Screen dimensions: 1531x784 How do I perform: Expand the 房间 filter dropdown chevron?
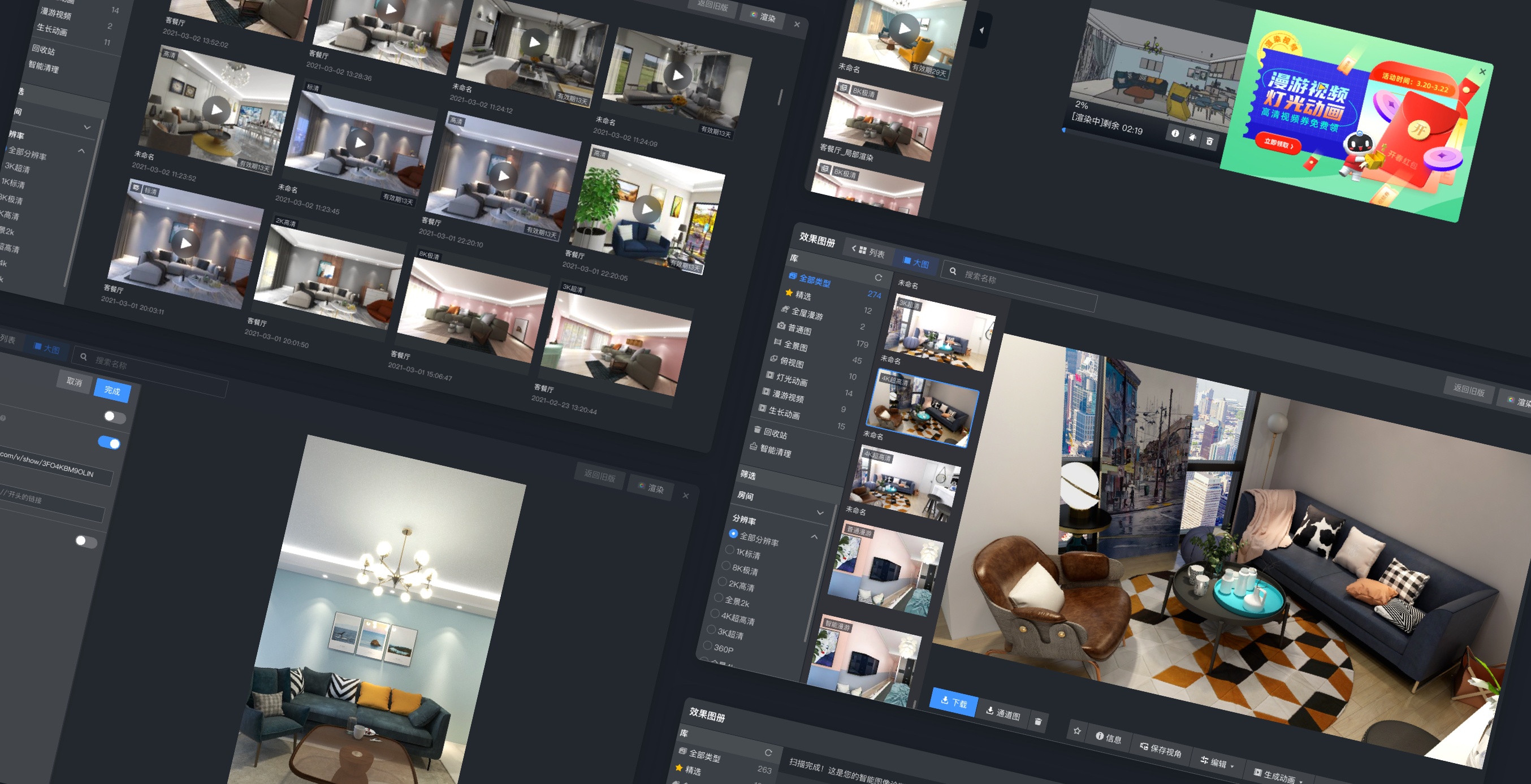pos(820,512)
